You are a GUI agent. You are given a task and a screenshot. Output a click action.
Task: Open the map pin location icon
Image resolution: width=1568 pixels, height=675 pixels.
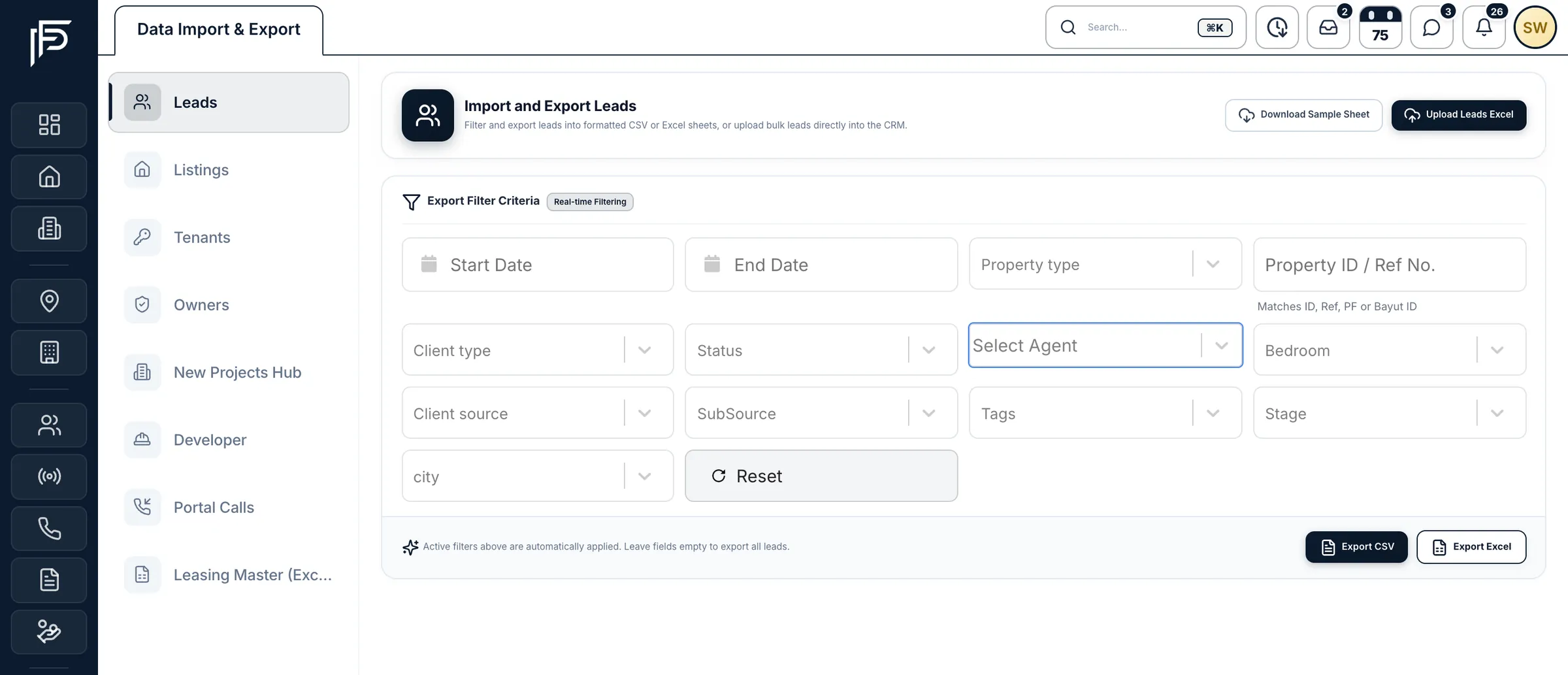point(49,301)
